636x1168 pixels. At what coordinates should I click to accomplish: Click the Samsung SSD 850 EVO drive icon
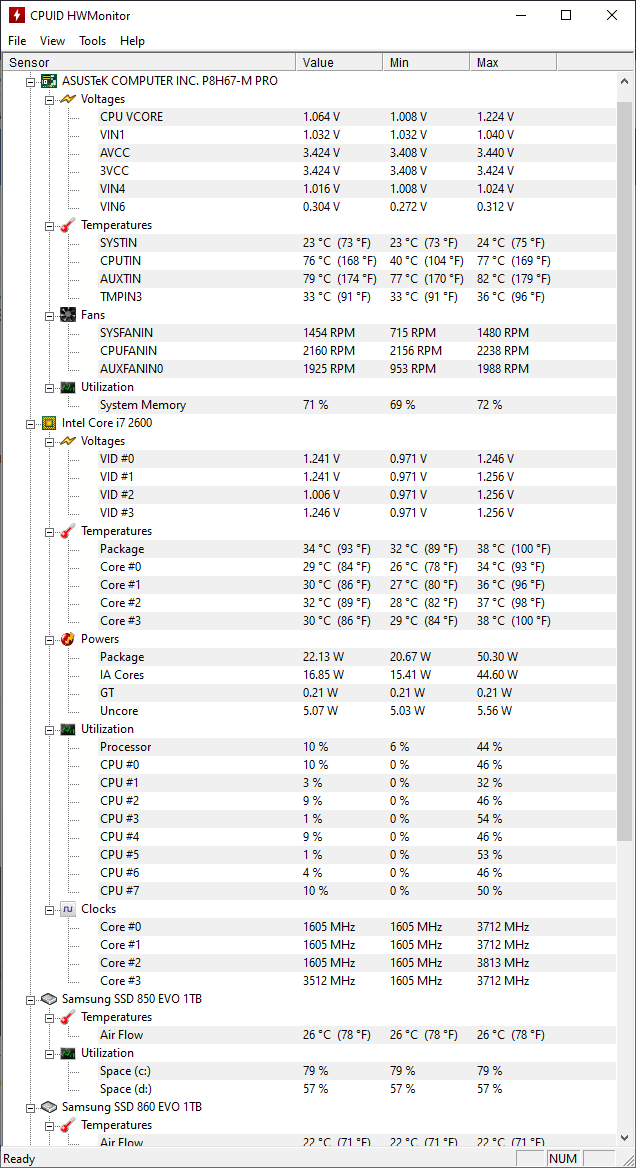pyautogui.click(x=49, y=999)
